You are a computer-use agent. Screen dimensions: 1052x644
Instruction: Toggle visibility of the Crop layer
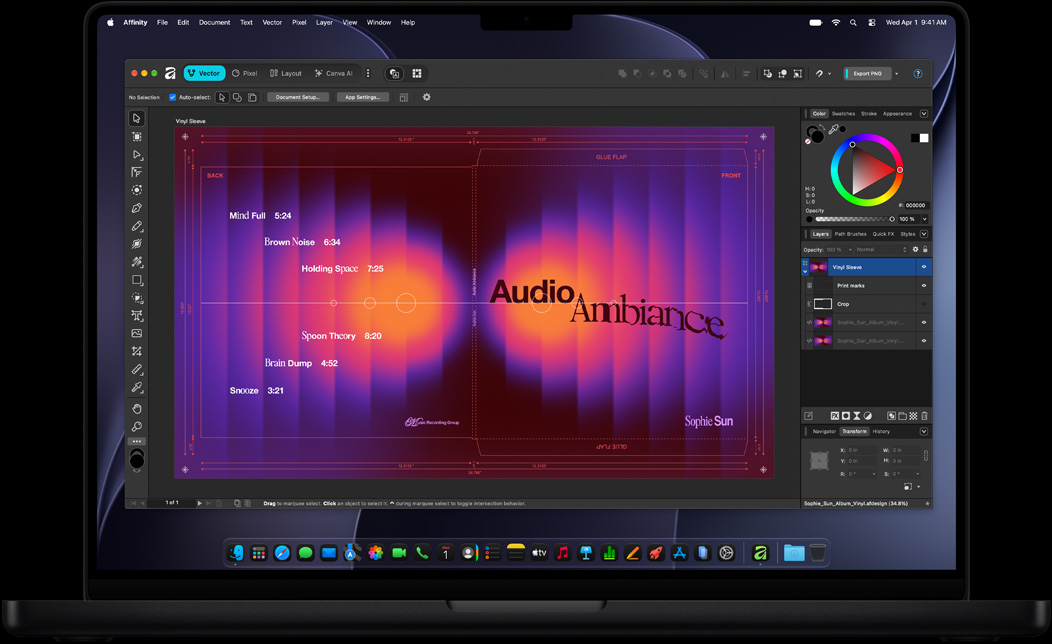coord(924,304)
